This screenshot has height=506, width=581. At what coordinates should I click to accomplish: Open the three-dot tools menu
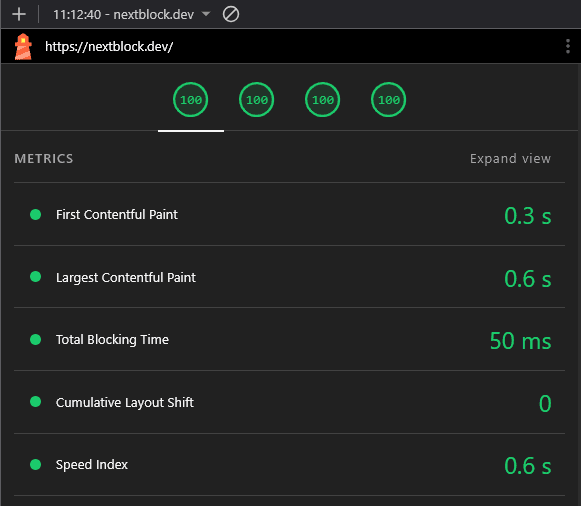point(568,46)
